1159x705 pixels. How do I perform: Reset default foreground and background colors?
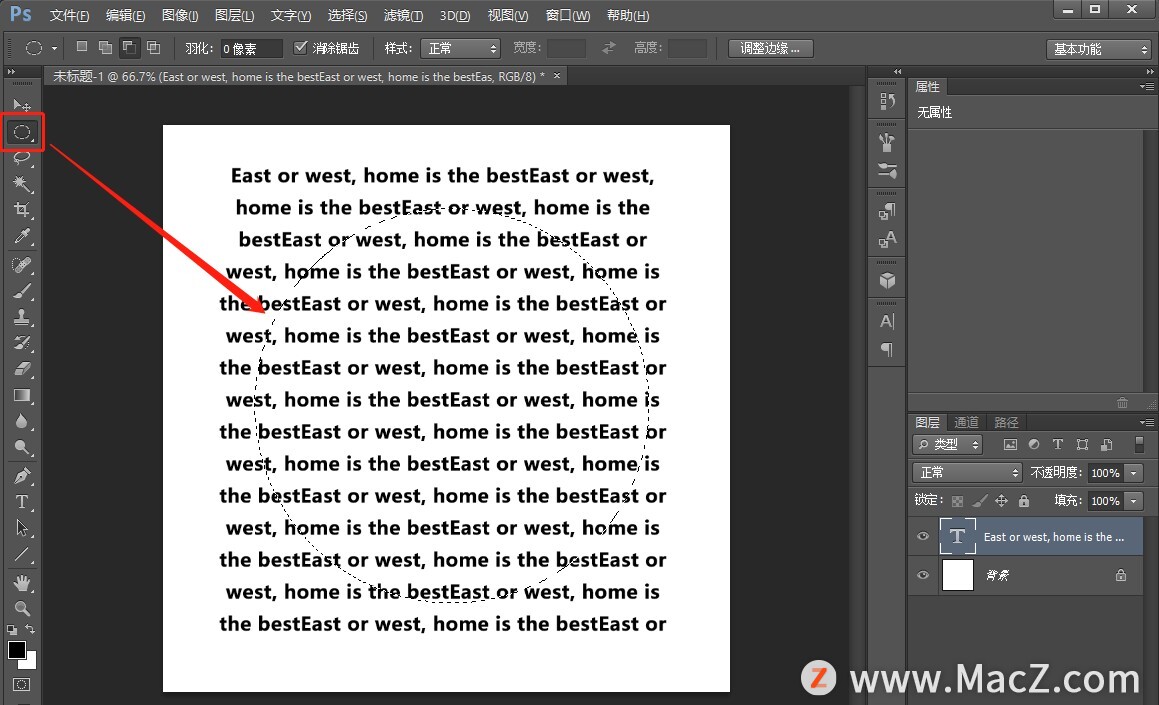[12, 630]
